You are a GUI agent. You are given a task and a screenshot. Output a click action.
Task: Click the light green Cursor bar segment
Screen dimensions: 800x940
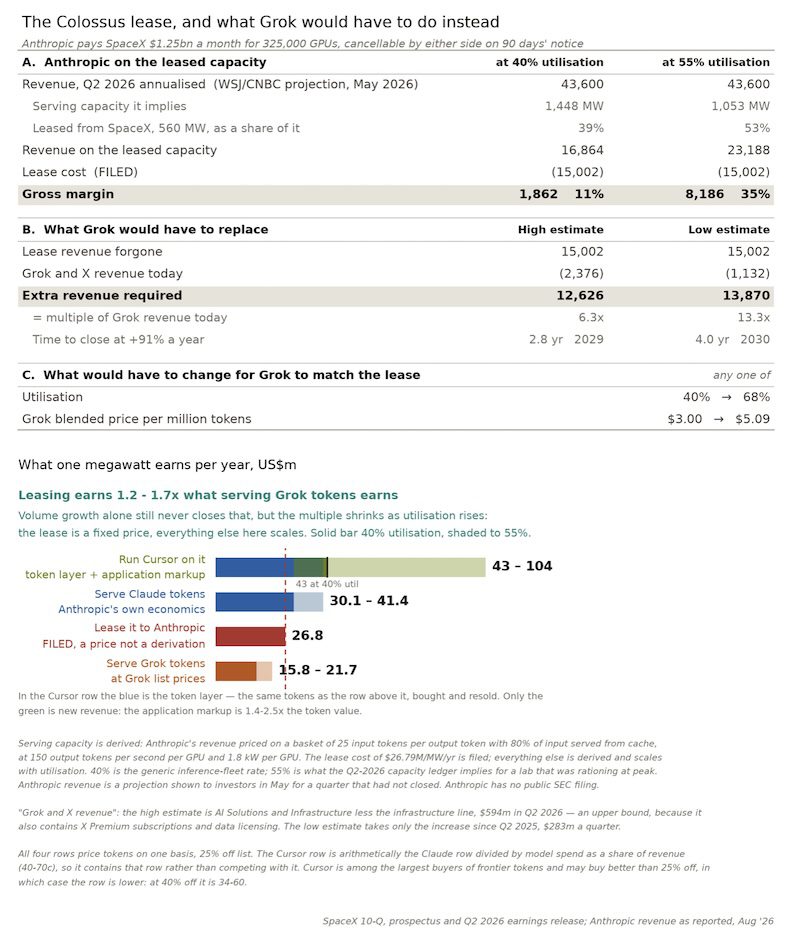pyautogui.click(x=407, y=567)
